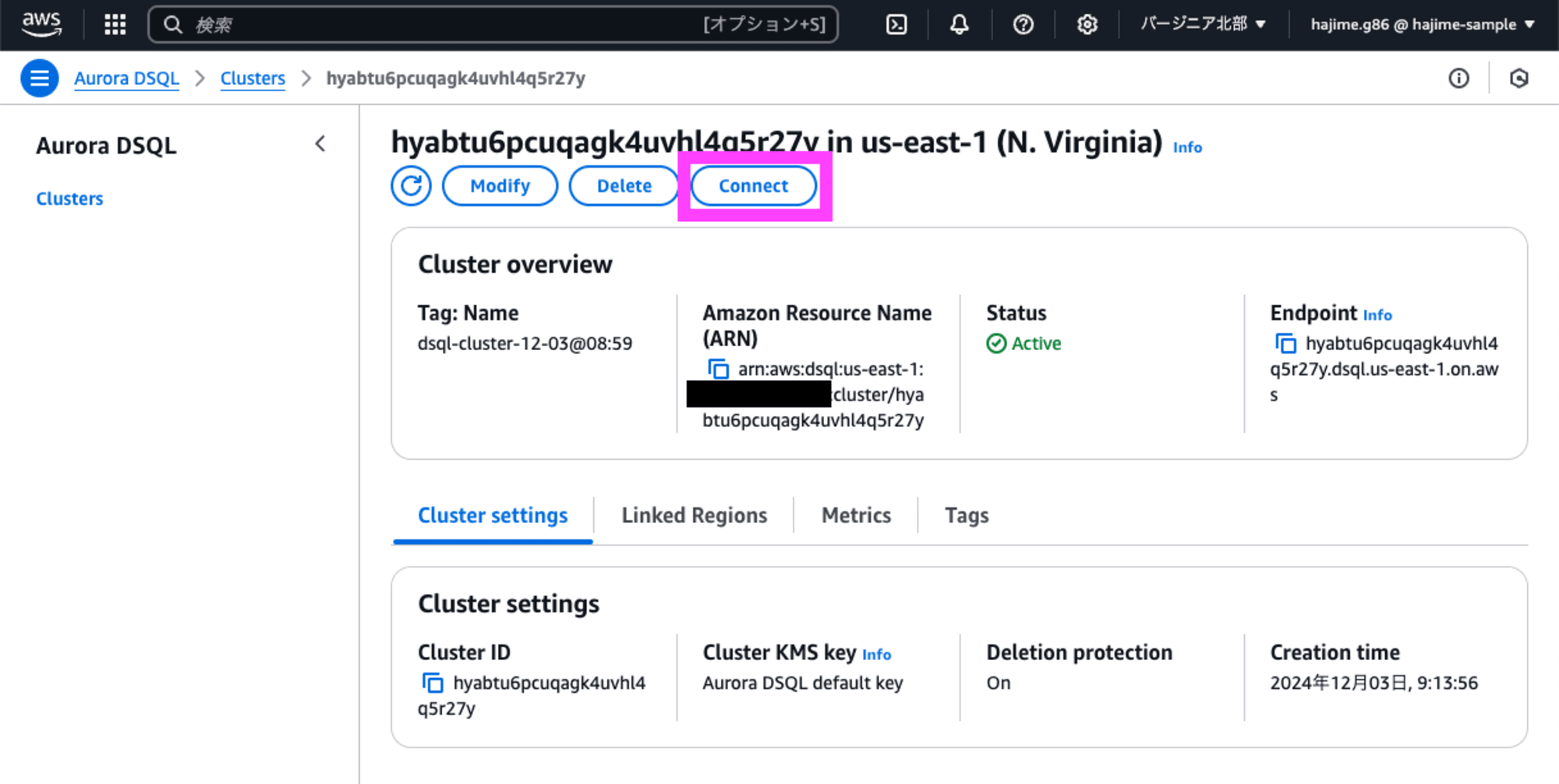The height and width of the screenshot is (784, 1559).
Task: Focus the top search field
Action: [493, 25]
